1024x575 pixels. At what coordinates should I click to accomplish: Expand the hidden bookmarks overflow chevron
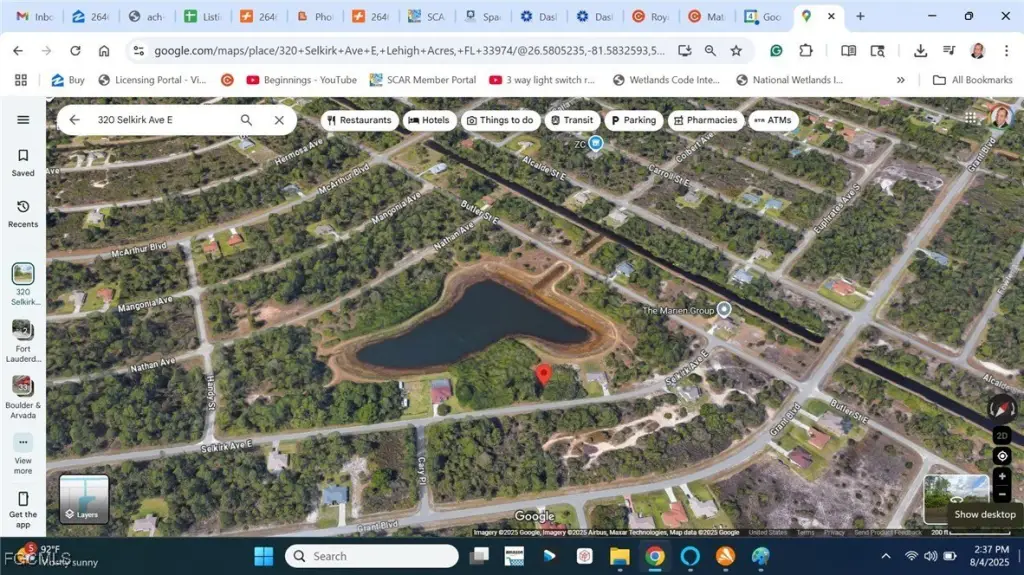point(901,80)
